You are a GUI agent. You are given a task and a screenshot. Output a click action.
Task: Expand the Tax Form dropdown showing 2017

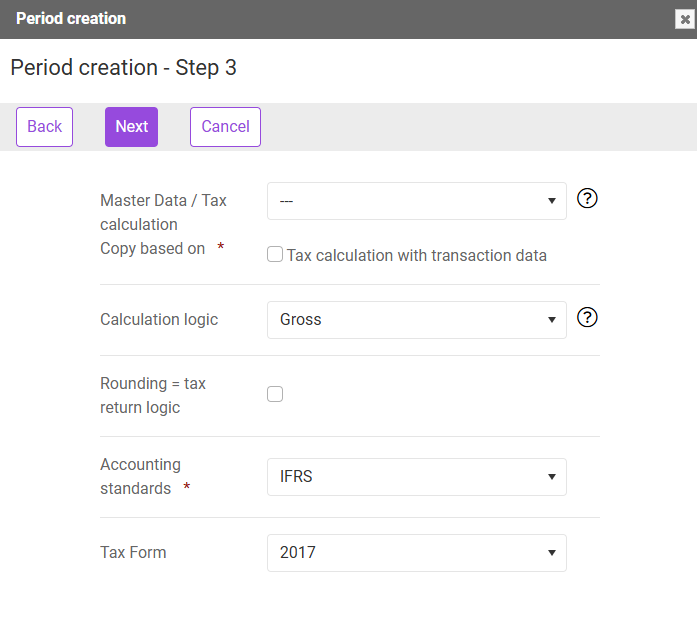417,553
